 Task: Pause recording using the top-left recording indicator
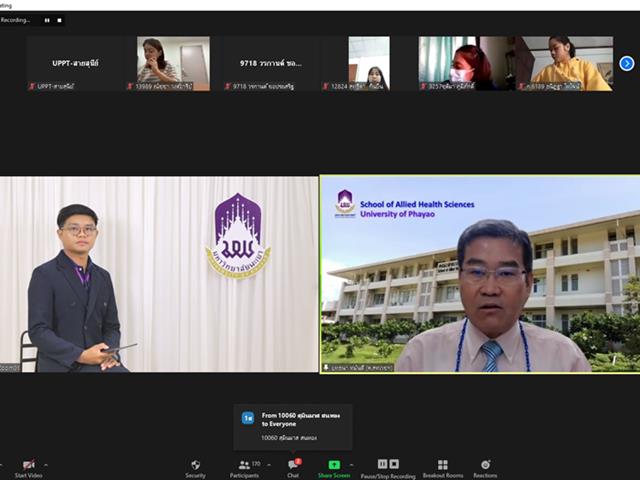tap(47, 20)
